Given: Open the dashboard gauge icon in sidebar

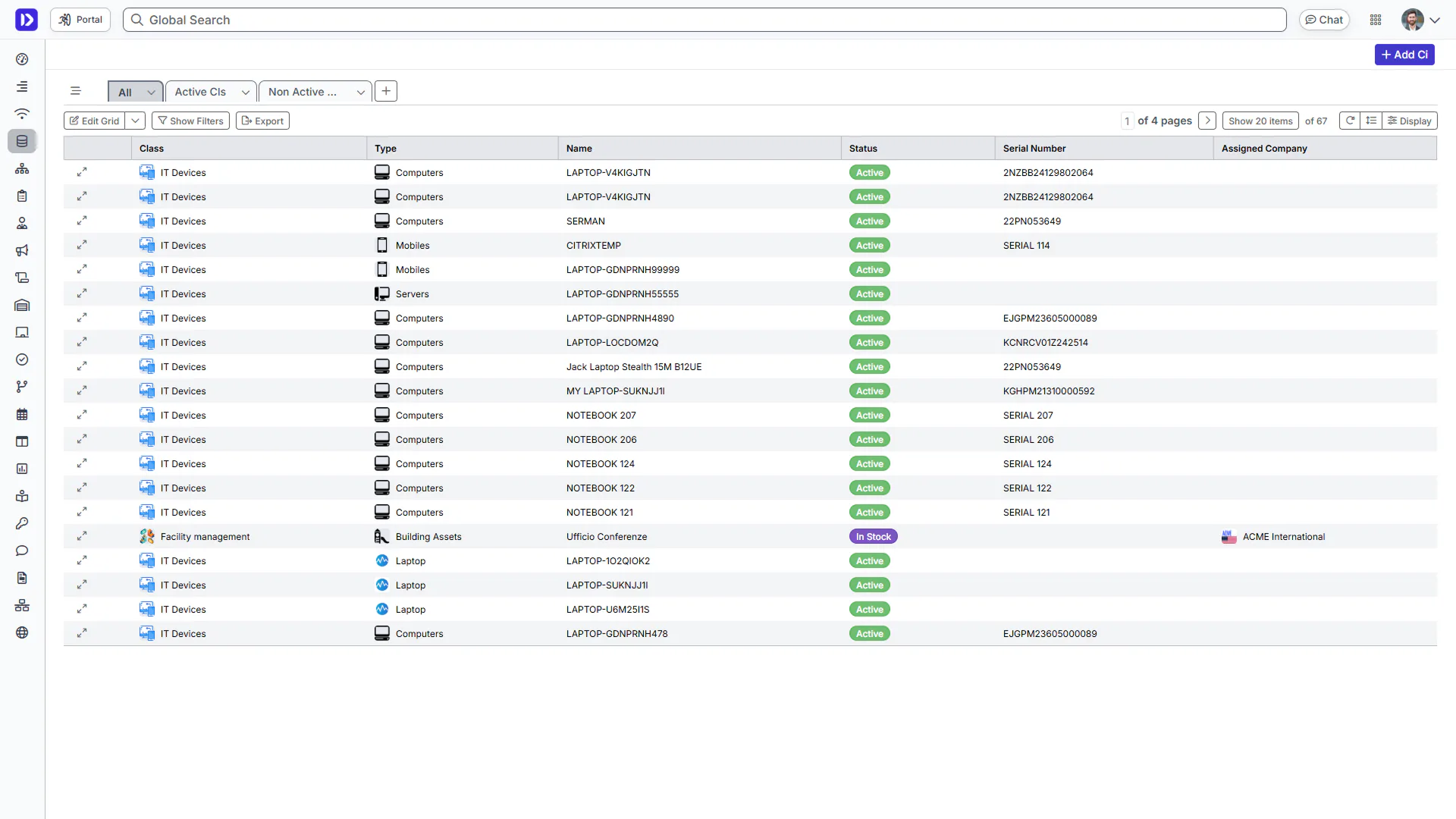Looking at the screenshot, I should click(22, 59).
